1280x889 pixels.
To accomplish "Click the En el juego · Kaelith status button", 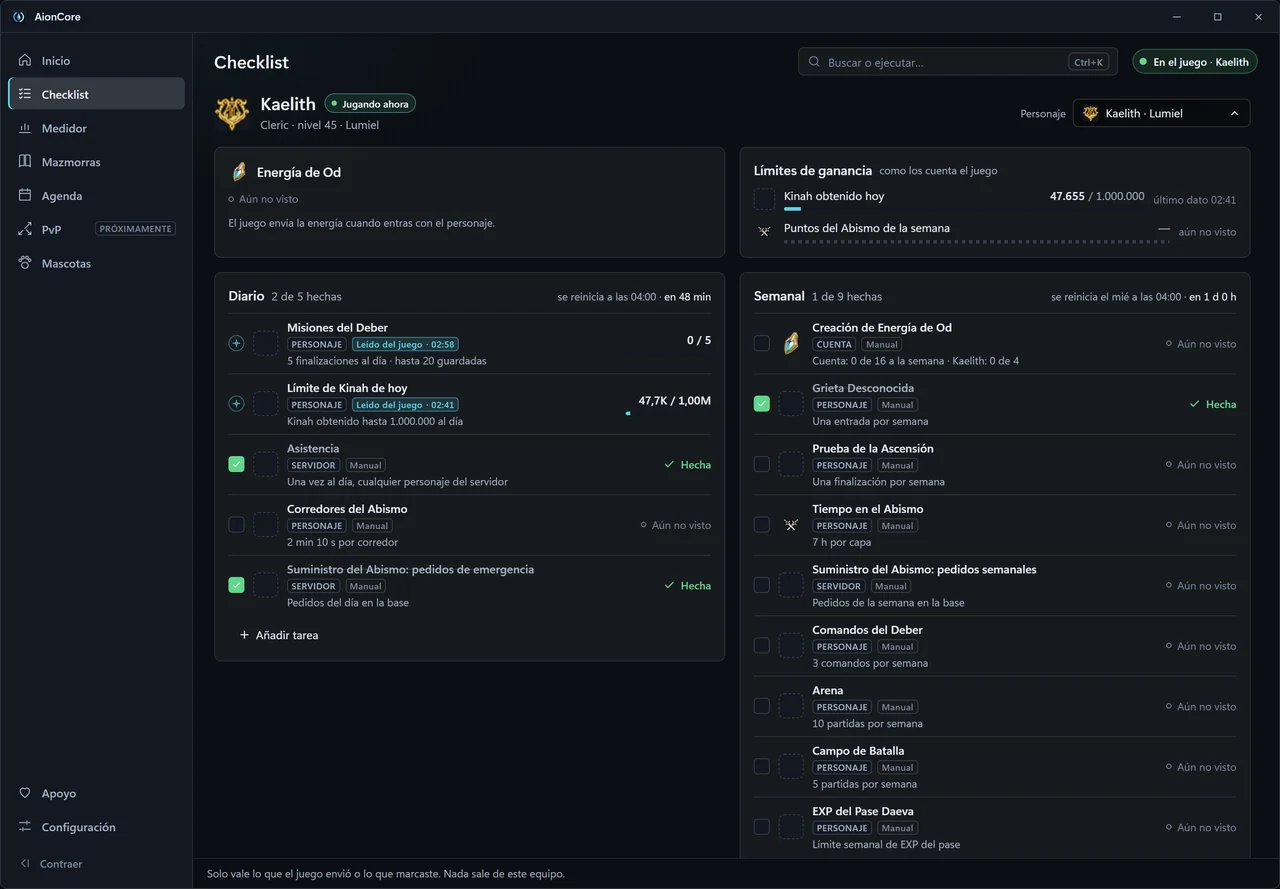I will coord(1194,62).
